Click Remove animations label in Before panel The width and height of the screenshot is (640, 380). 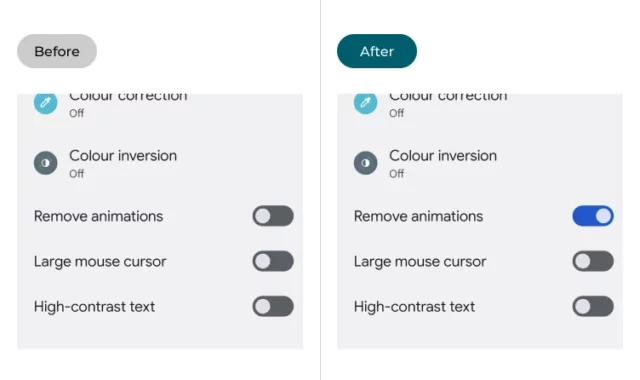click(x=98, y=216)
